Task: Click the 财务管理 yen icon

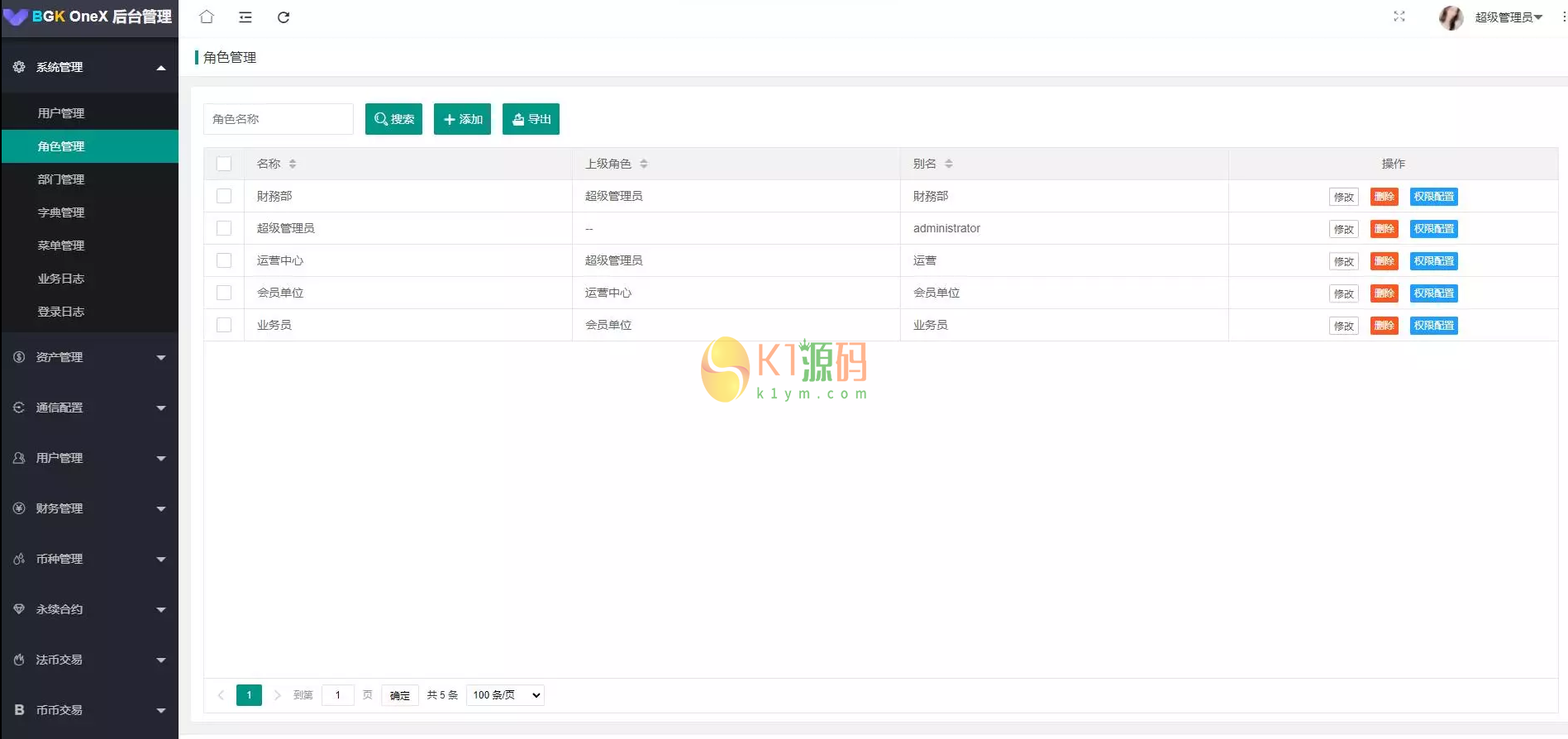Action: point(19,508)
